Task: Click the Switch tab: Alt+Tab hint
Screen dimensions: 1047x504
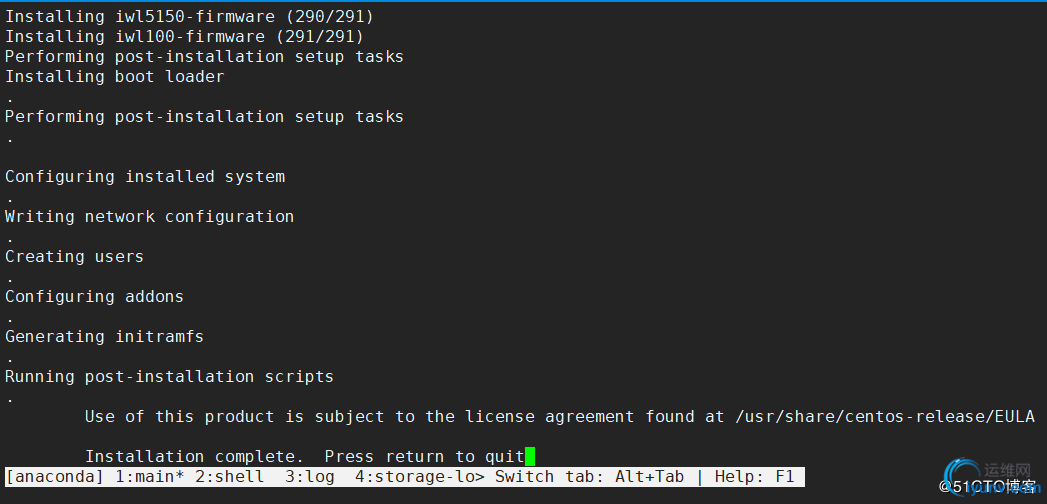Action: (x=590, y=477)
